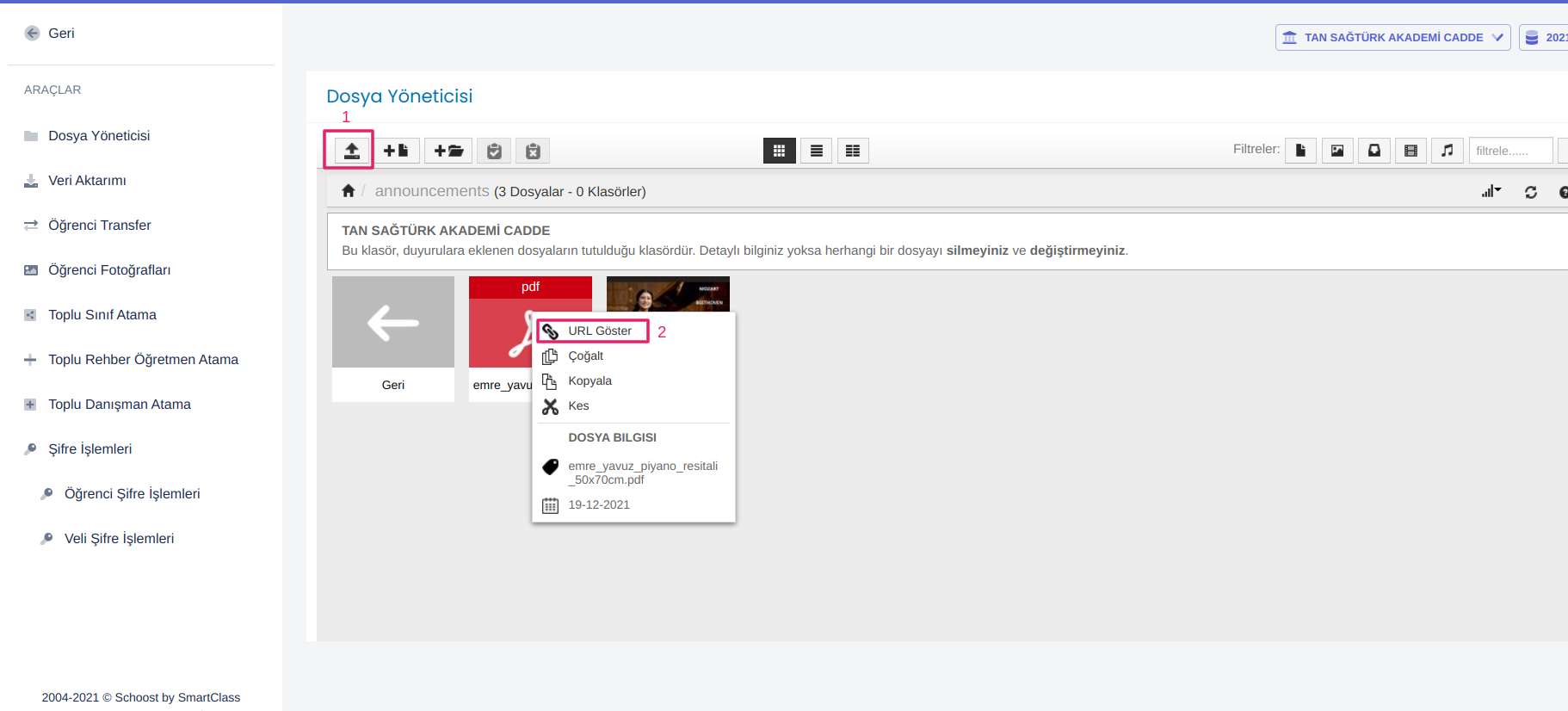Refresh the file list
Image resolution: width=1568 pixels, height=711 pixels.
[x=1531, y=192]
